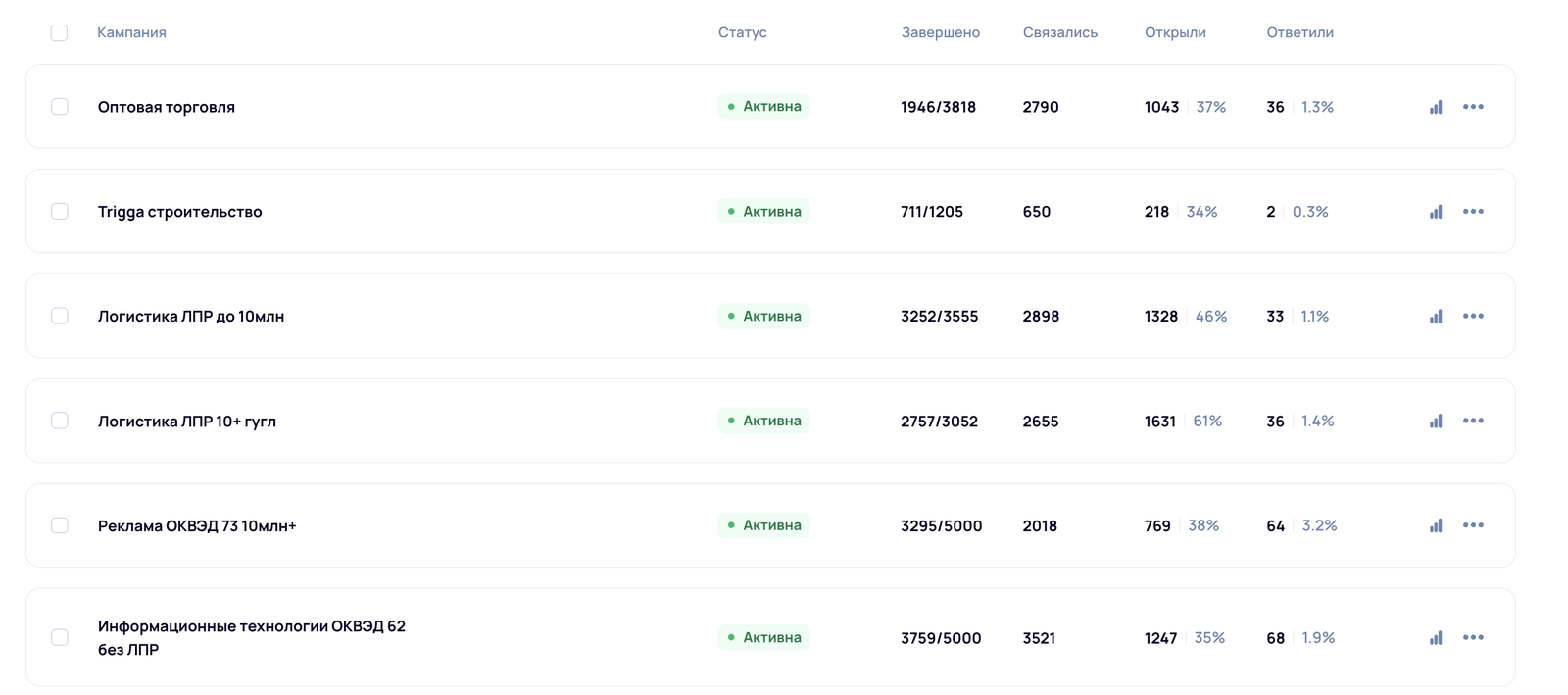Click the Статус column header
Screen dimensions: 1568x695
click(x=742, y=32)
